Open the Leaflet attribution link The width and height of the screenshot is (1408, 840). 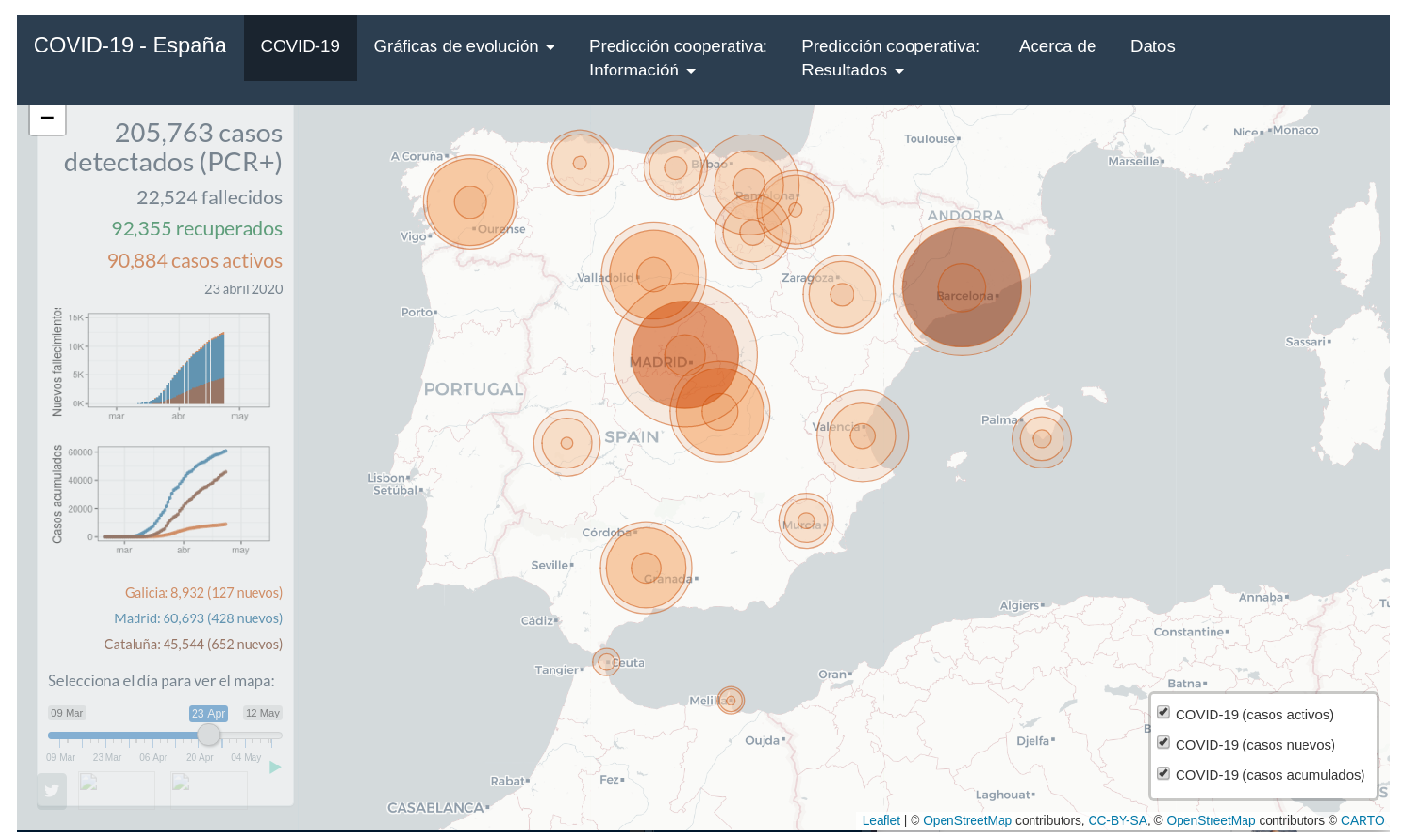882,820
